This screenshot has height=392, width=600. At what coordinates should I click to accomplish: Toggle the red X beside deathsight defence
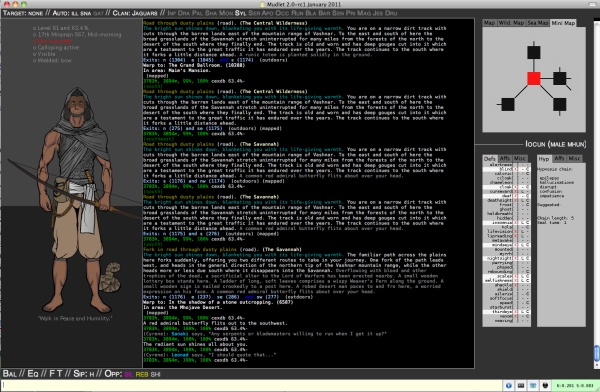tap(515, 201)
